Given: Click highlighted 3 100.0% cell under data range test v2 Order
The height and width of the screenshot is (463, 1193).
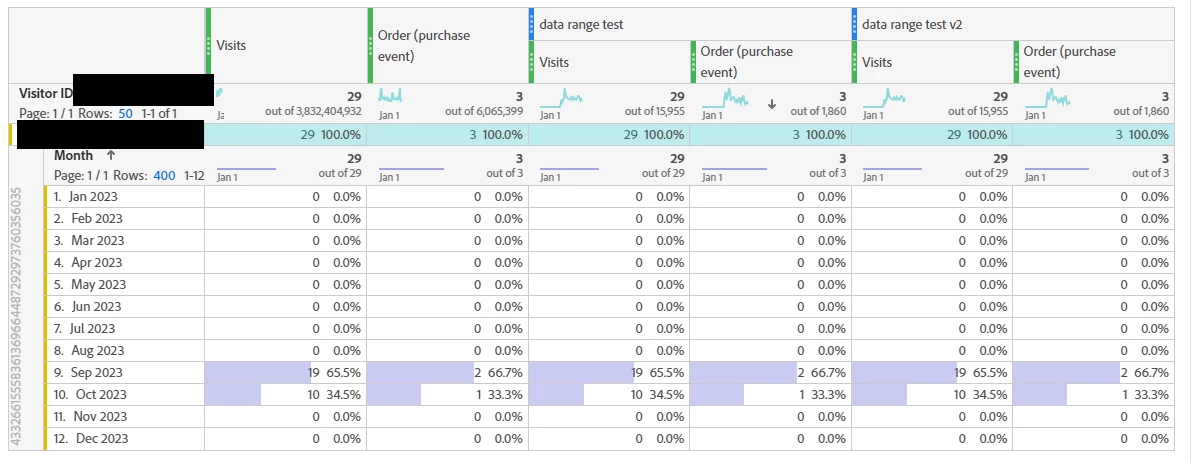Looking at the screenshot, I should coord(1093,135).
